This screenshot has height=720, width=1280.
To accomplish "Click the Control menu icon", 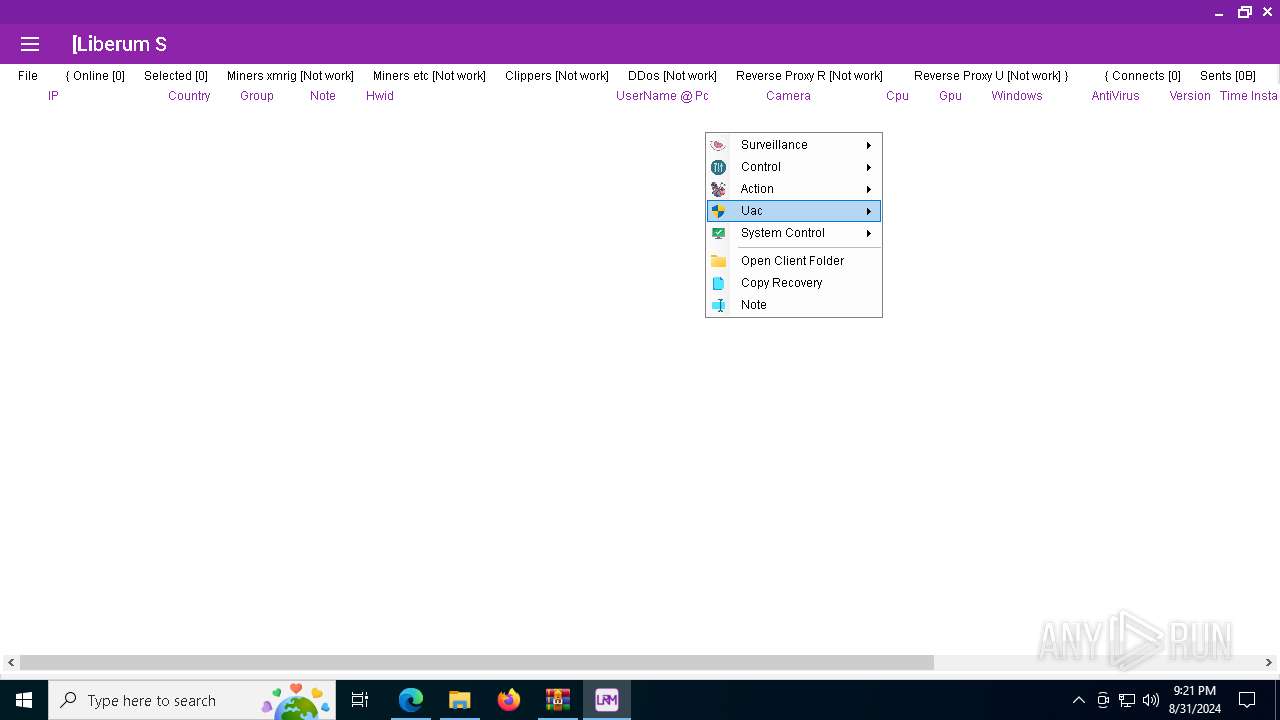I will pos(718,167).
